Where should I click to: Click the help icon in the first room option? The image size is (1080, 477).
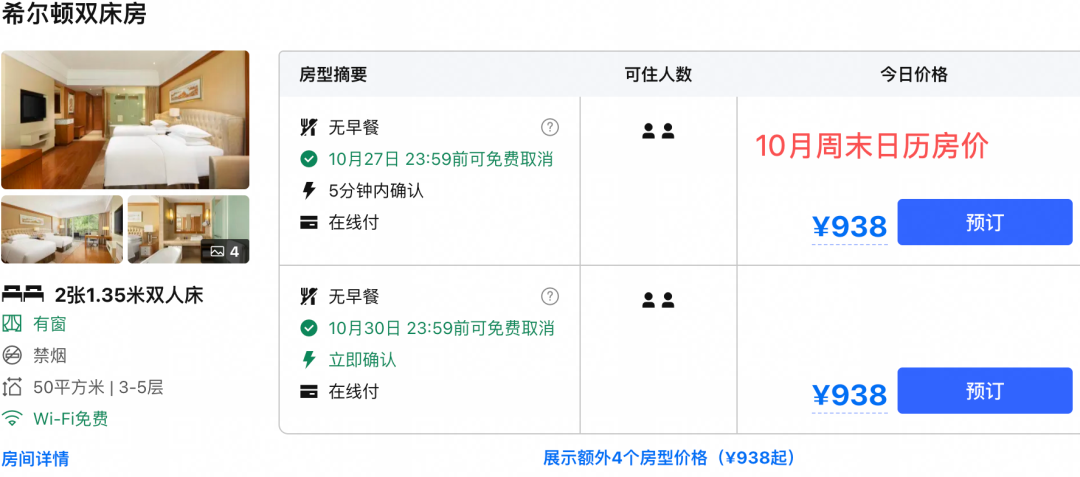tap(550, 127)
